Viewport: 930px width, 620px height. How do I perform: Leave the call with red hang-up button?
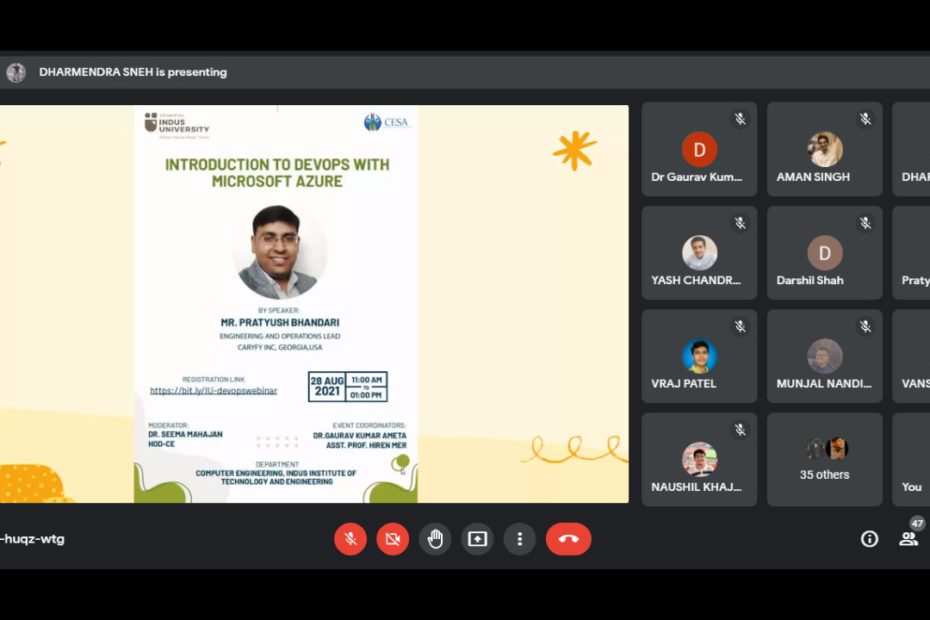pyautogui.click(x=568, y=539)
